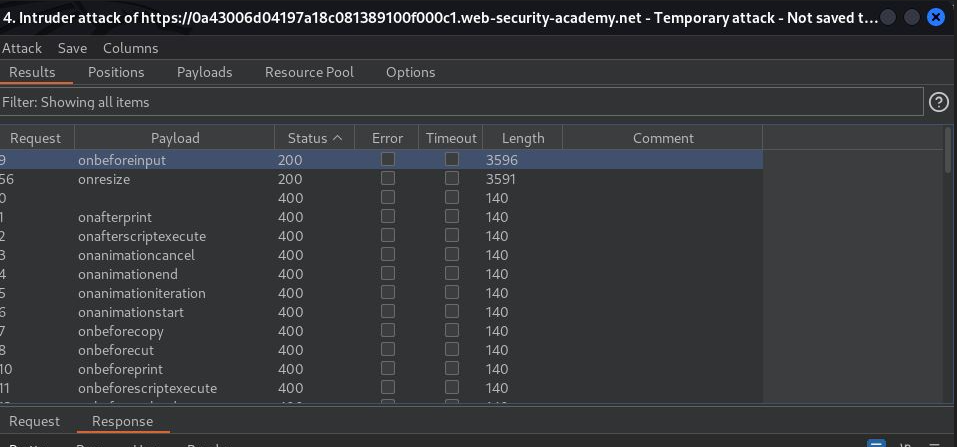This screenshot has width=957, height=447.
Task: Sort results by Length column header
Action: [x=523, y=138]
